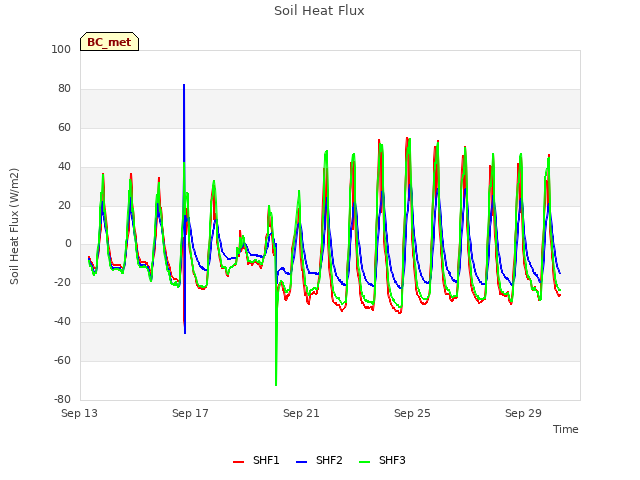The width and height of the screenshot is (640, 480).
Task: Click the Sep 29 x-axis label
Action: click(523, 413)
